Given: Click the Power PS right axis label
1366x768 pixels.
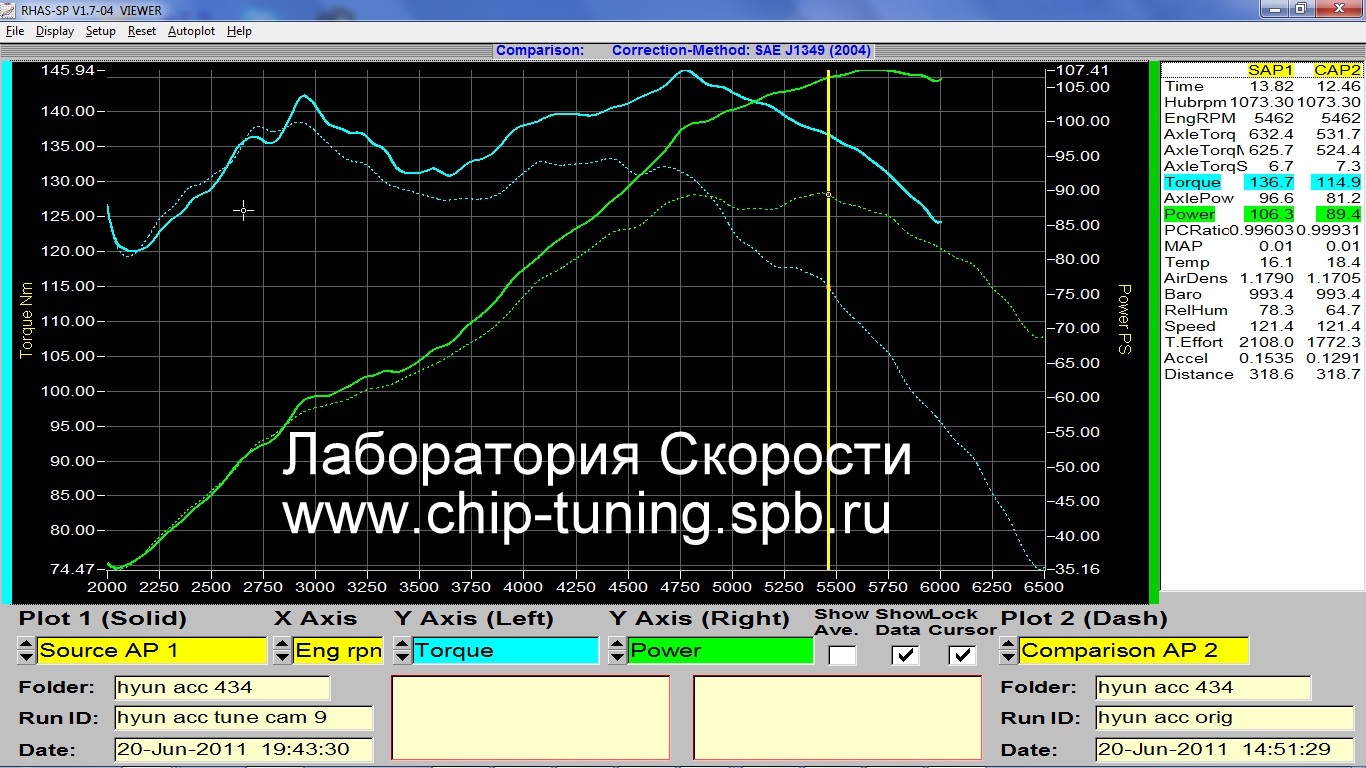Looking at the screenshot, I should coord(1124,319).
